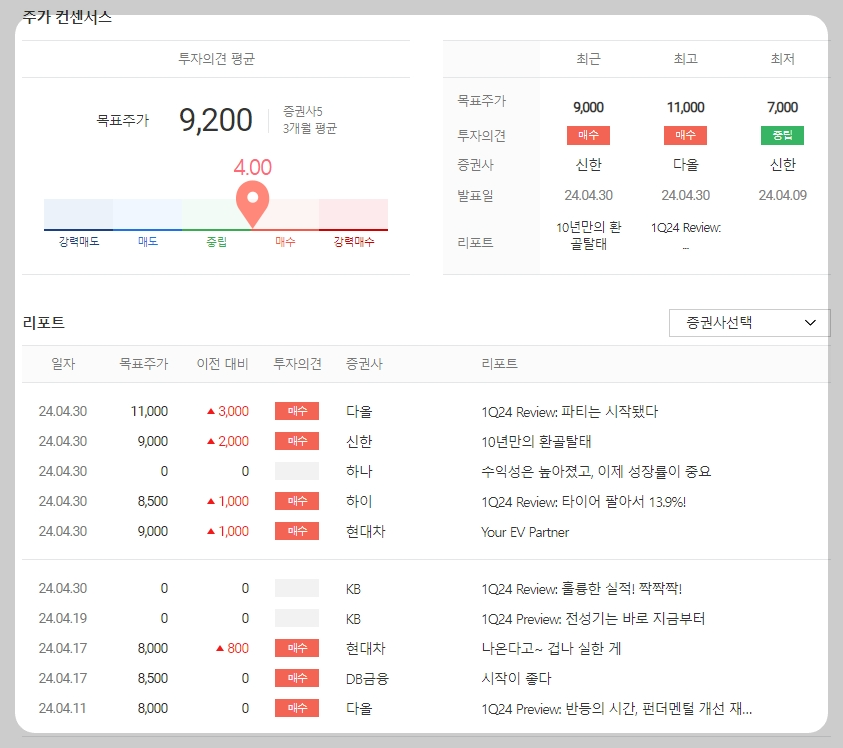
Task: Click the 하이 brokerage name
Action: pyautogui.click(x=359, y=501)
